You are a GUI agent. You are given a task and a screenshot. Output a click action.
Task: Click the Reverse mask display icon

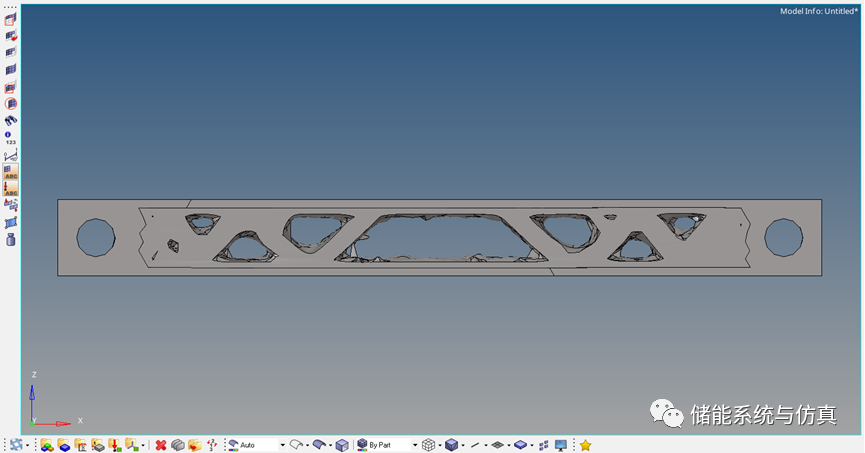coord(10,36)
